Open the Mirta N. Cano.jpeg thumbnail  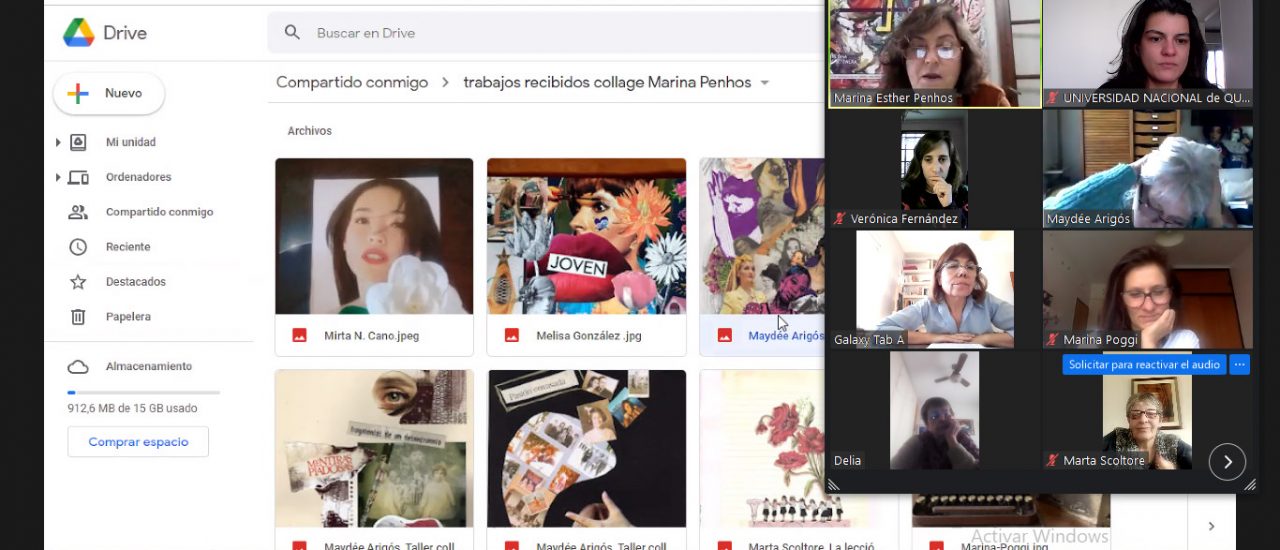[374, 237]
